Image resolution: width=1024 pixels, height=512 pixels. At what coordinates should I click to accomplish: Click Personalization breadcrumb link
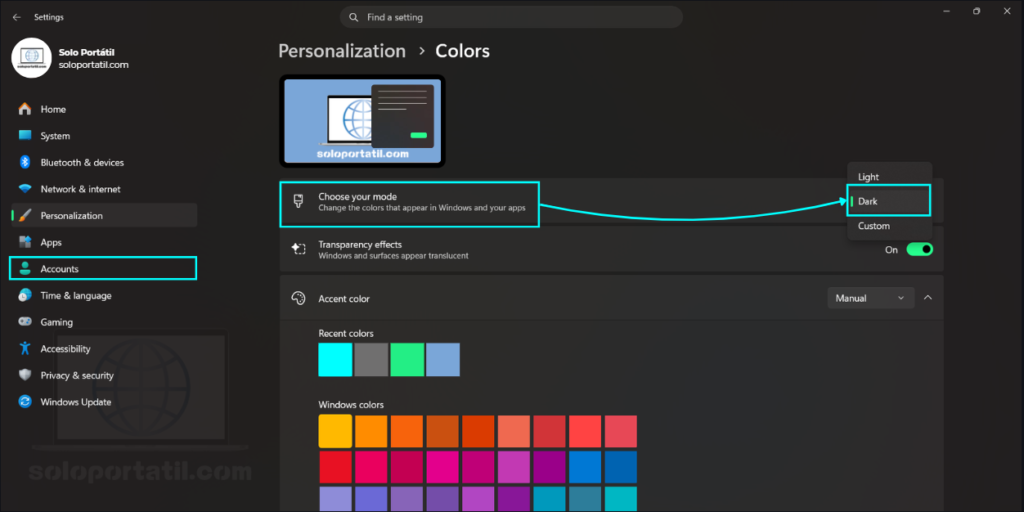tap(342, 51)
